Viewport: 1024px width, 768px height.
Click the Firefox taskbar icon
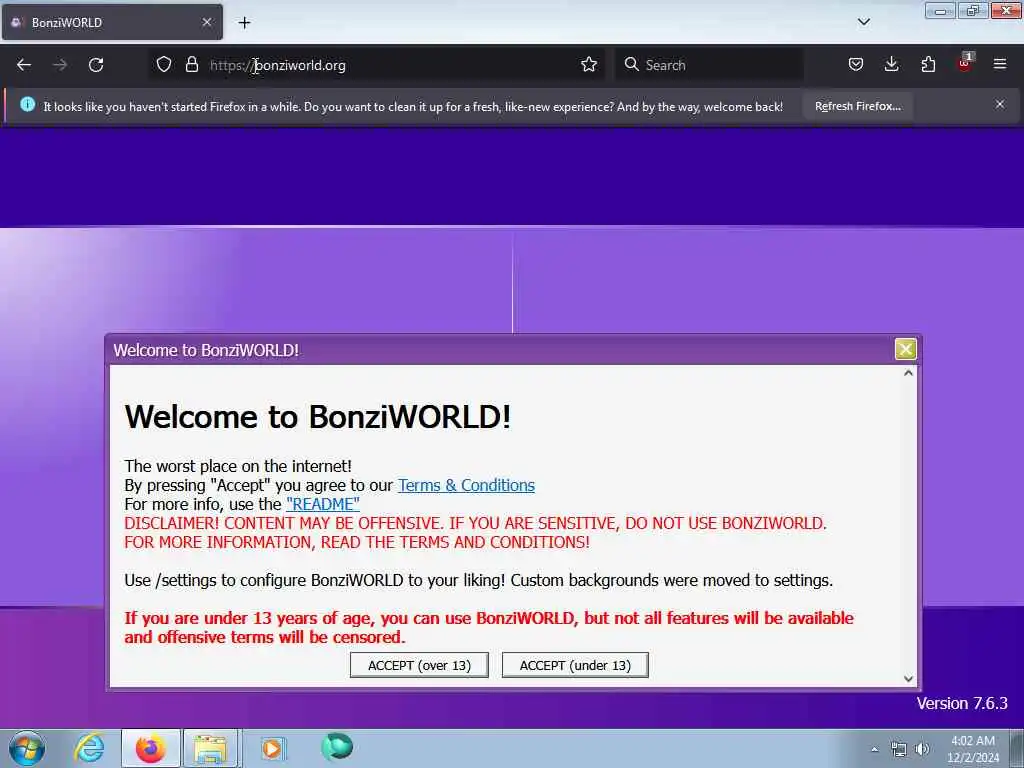(150, 748)
